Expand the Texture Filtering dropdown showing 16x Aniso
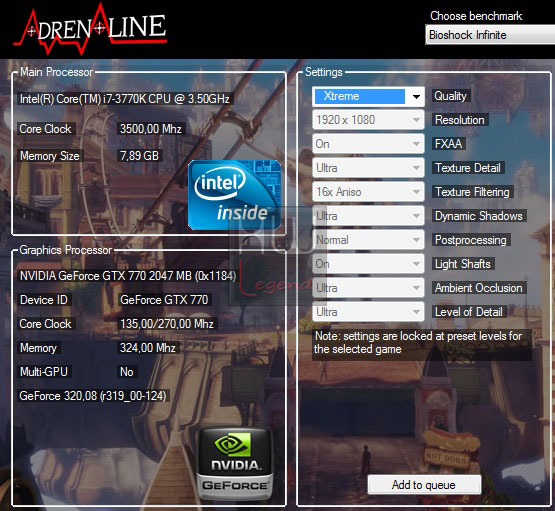 click(368, 192)
